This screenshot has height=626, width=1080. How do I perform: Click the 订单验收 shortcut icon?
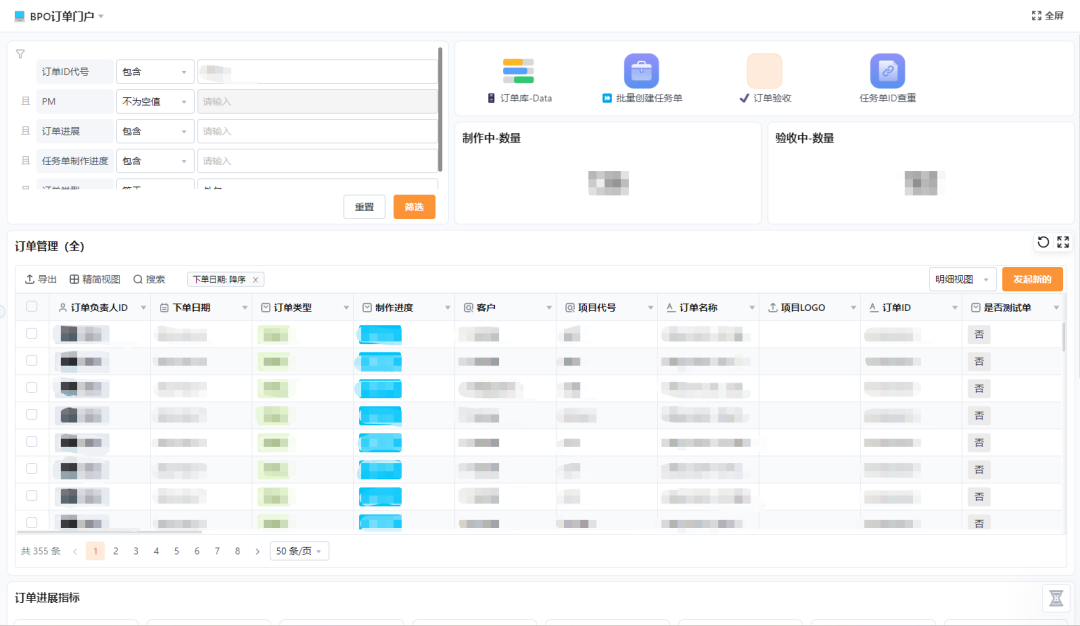(x=764, y=71)
